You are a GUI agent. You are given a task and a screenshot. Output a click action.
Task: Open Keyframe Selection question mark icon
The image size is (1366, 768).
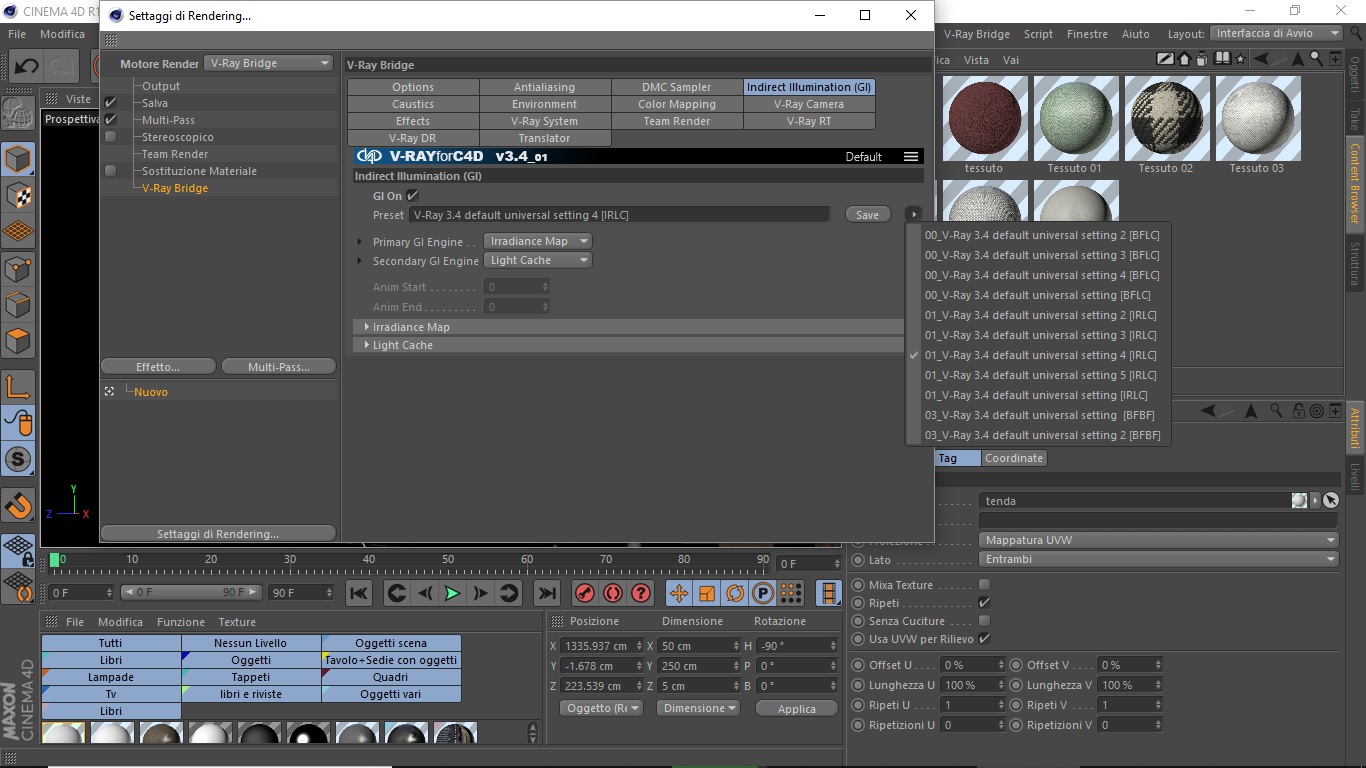[x=641, y=593]
